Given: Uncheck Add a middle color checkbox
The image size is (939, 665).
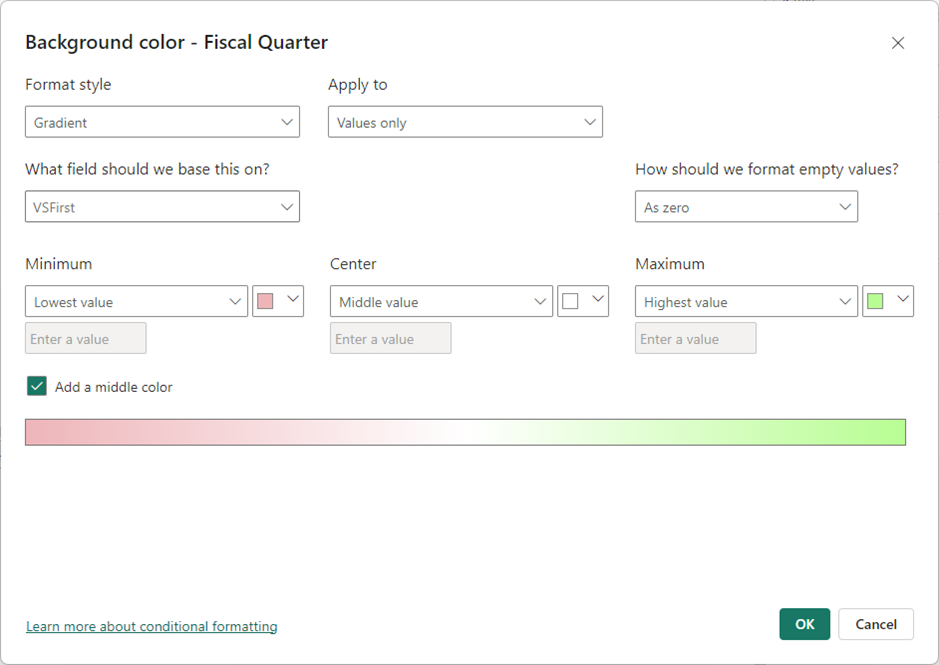Looking at the screenshot, I should tap(37, 386).
